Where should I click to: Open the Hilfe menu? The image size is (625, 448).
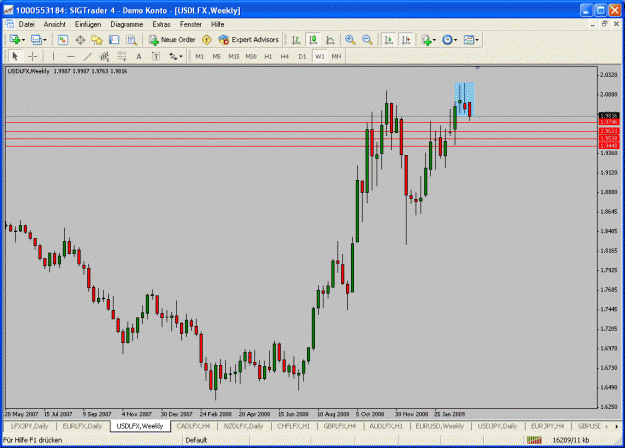pos(218,24)
